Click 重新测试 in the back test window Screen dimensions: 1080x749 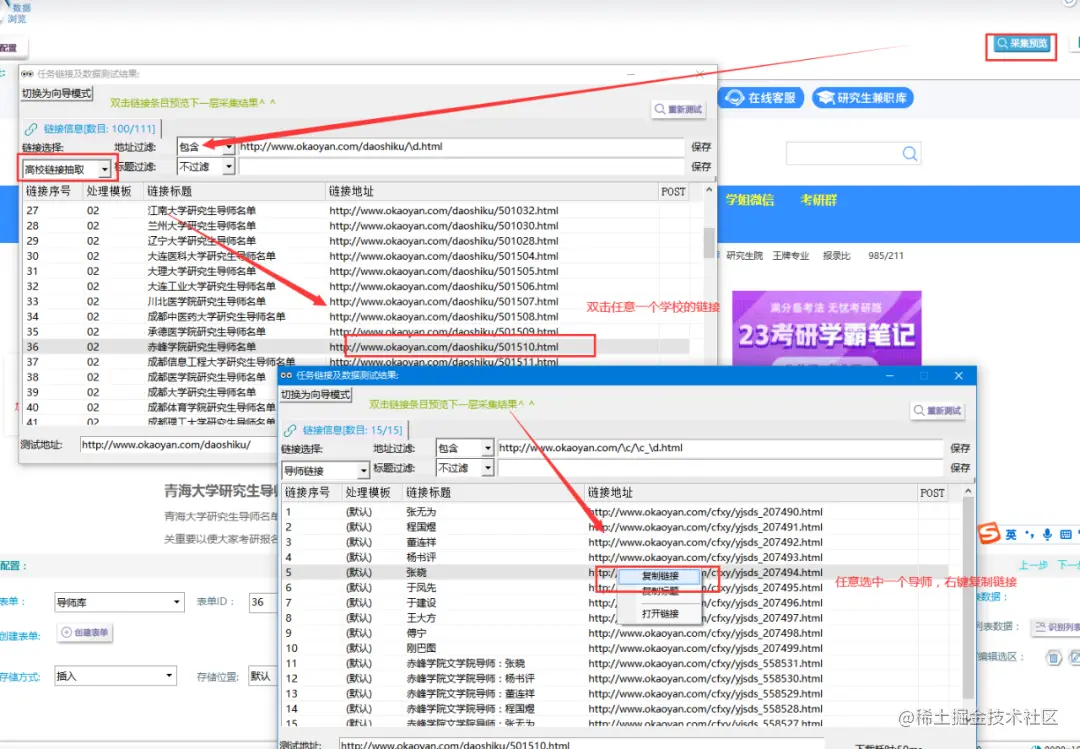point(679,109)
